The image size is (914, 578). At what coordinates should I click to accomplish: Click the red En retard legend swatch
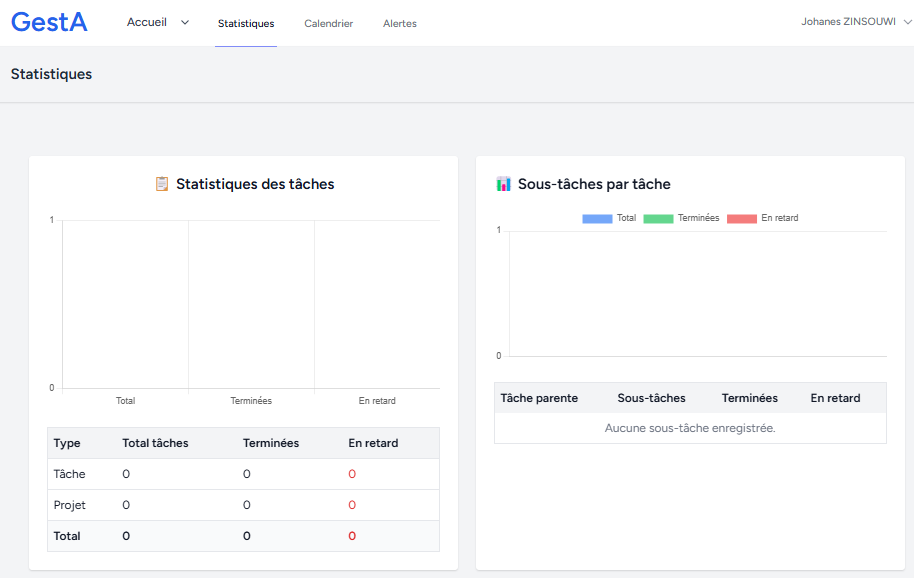(x=741, y=218)
